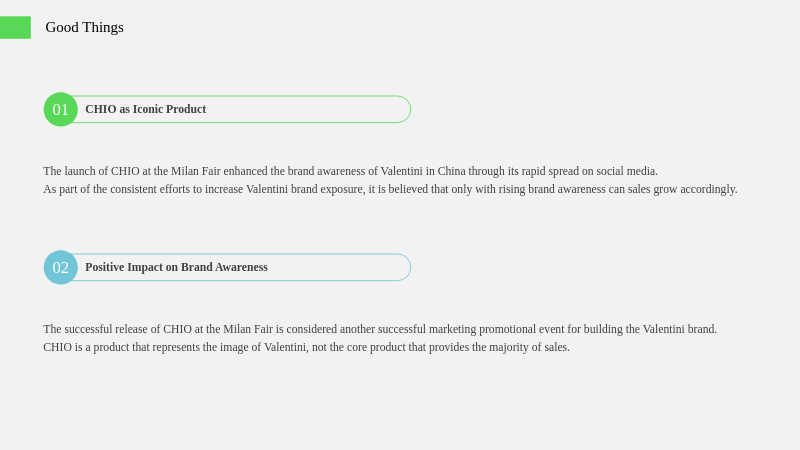Click the green 01 circle badge
Image resolution: width=800 pixels, height=450 pixels.
(x=61, y=109)
